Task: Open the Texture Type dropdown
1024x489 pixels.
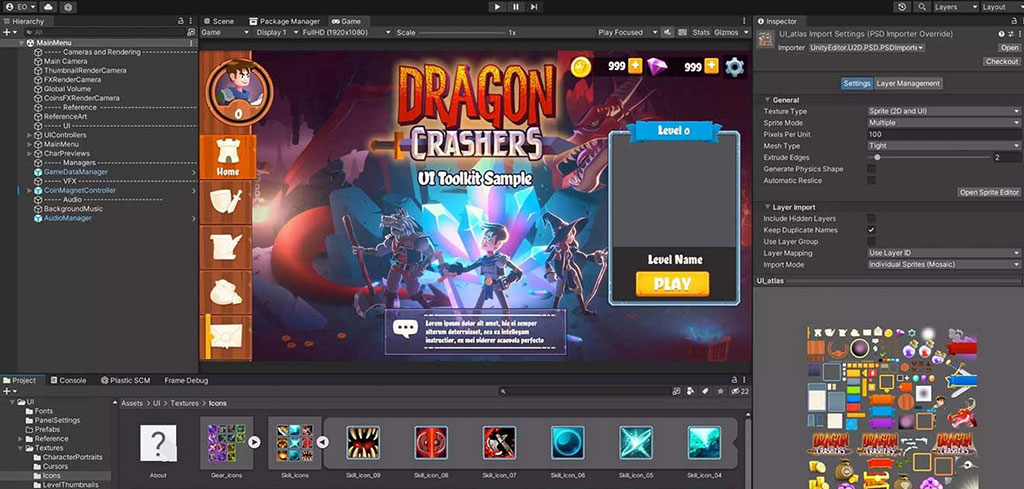Action: (944, 112)
